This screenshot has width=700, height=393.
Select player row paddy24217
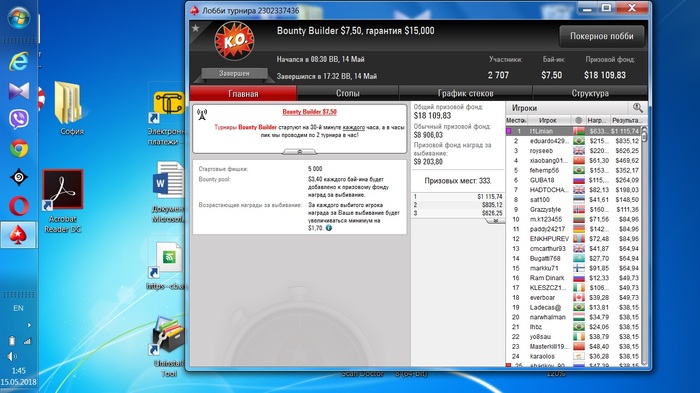pos(573,229)
